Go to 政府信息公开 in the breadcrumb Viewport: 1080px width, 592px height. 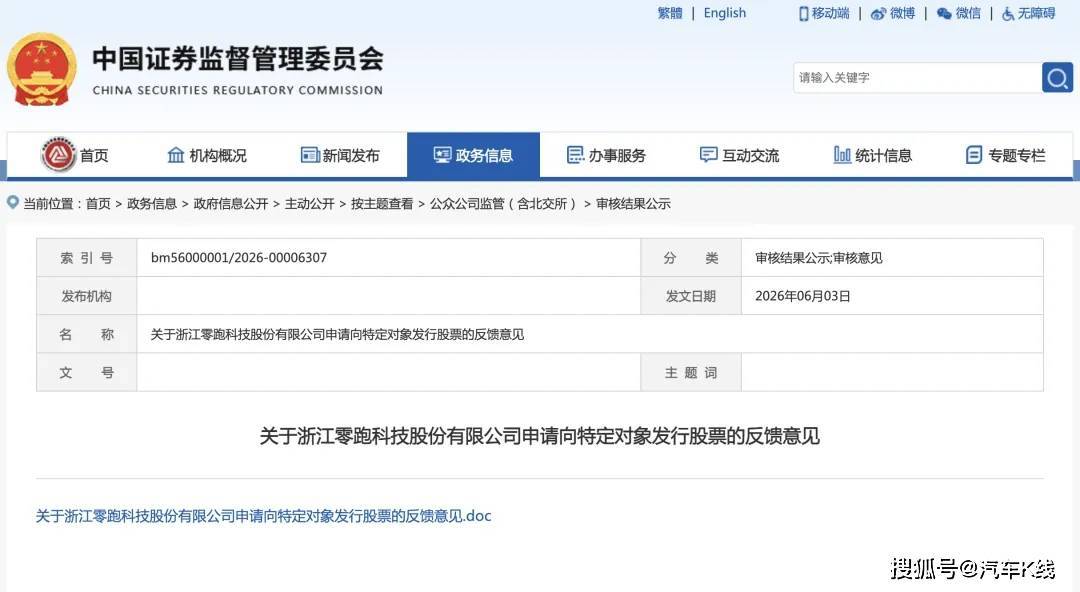[x=231, y=204]
